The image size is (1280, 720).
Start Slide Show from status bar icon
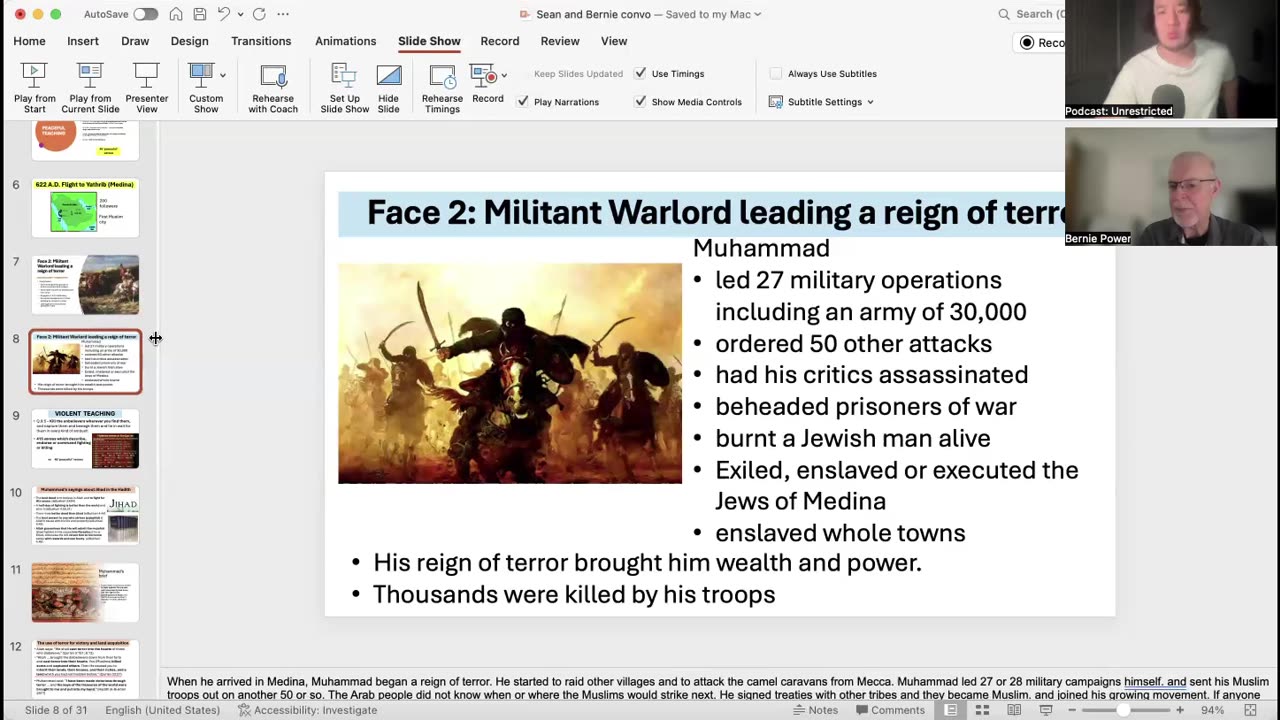tap(1046, 710)
